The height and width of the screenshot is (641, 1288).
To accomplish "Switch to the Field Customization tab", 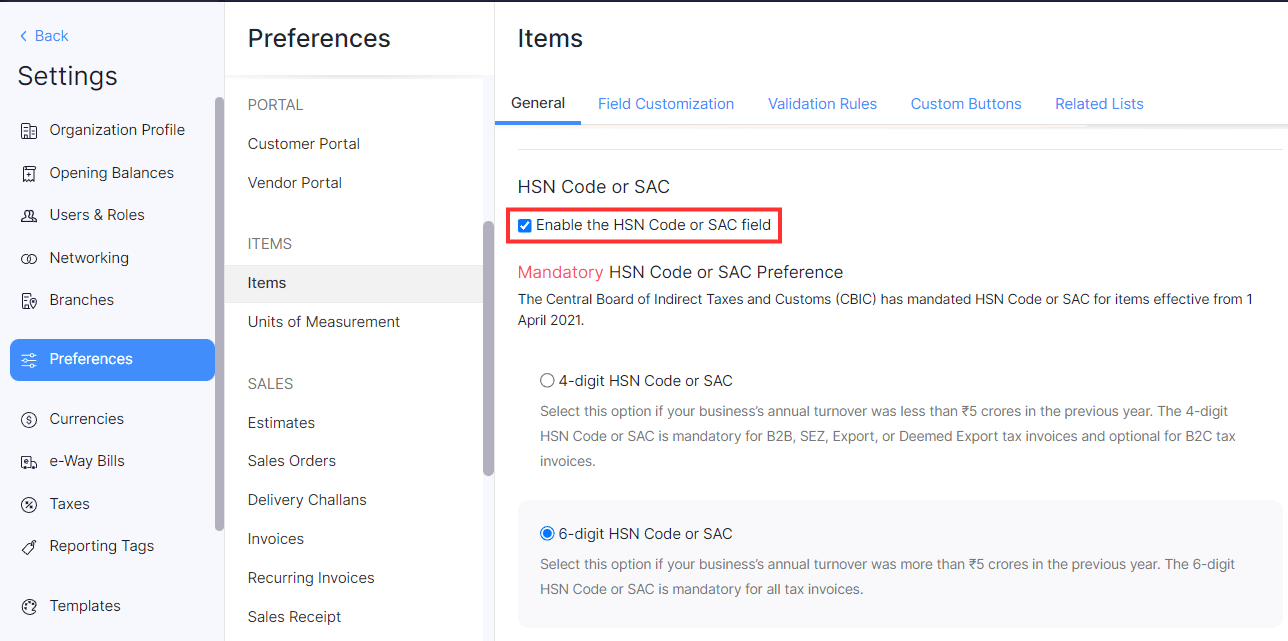I will click(x=666, y=103).
